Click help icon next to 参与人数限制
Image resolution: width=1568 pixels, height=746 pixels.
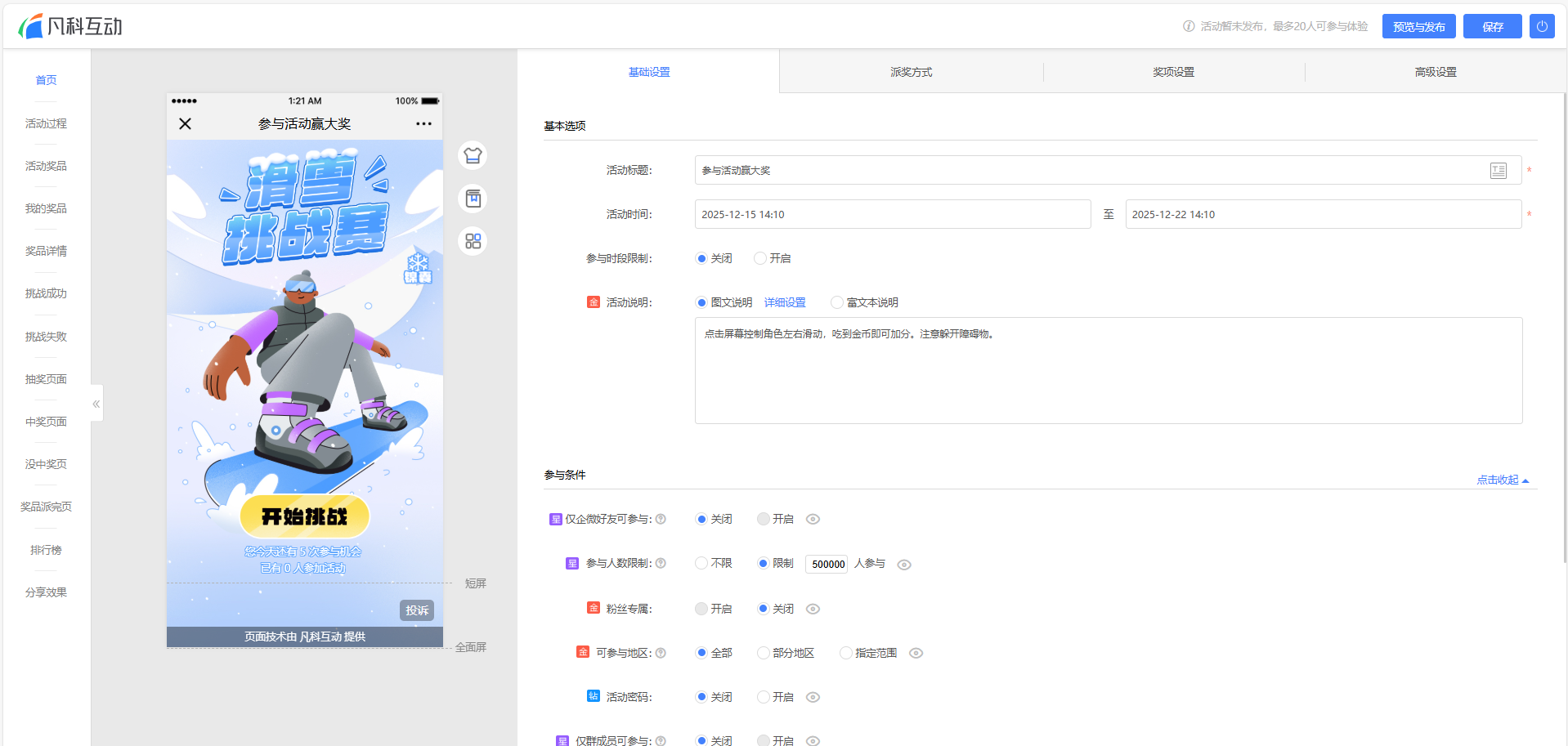pyautogui.click(x=661, y=563)
